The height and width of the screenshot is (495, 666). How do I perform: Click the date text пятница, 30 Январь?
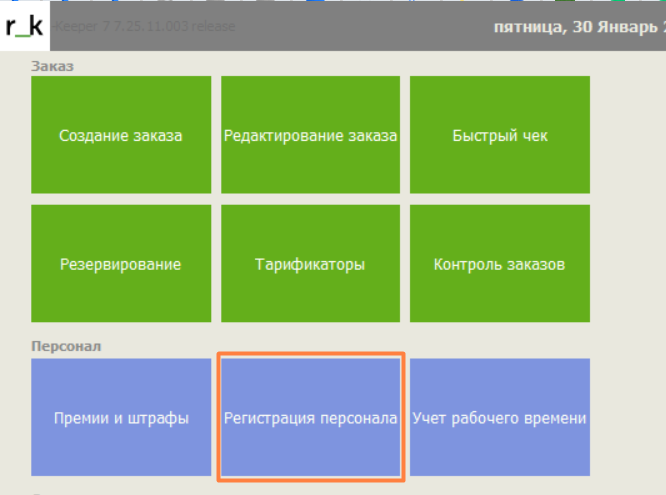[x=577, y=27]
